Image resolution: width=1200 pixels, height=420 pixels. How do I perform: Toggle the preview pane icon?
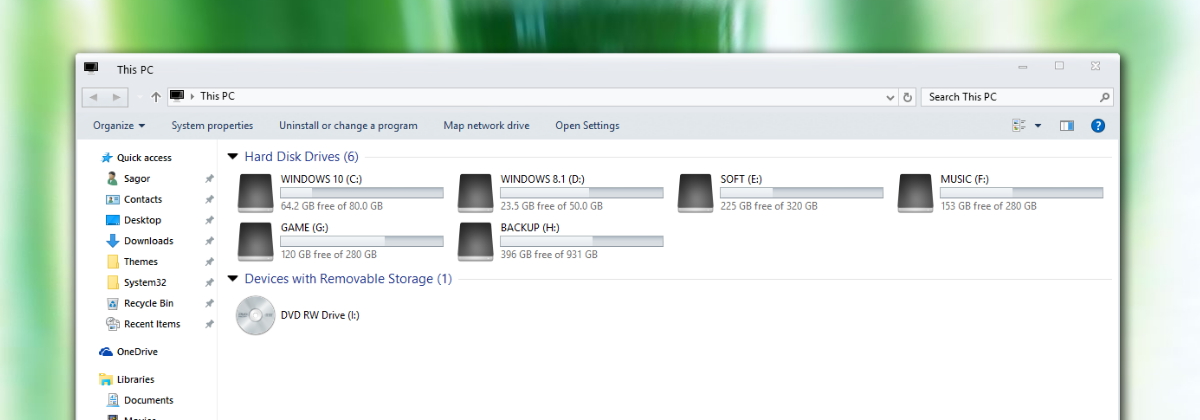(1067, 126)
